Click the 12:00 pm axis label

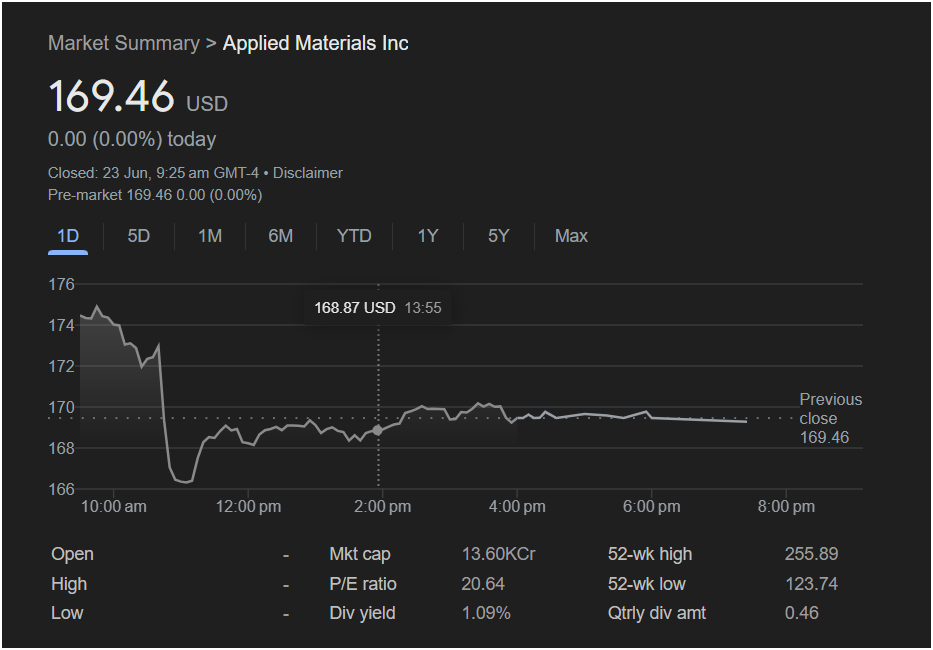coord(248,507)
